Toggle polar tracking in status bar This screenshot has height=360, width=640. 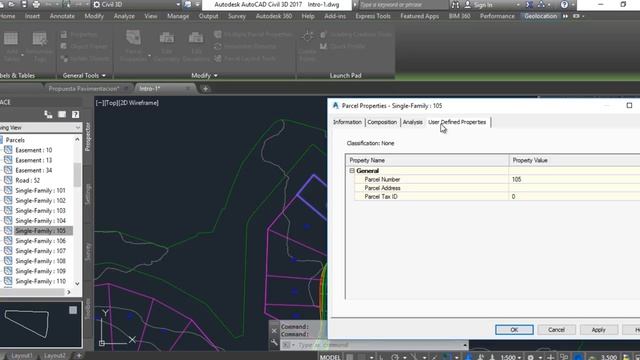[395, 357]
